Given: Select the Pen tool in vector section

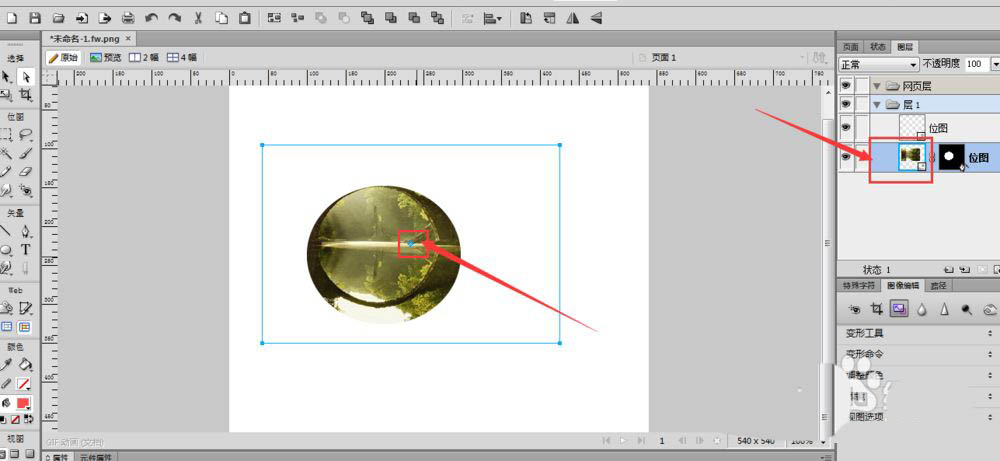Looking at the screenshot, I should [26, 231].
